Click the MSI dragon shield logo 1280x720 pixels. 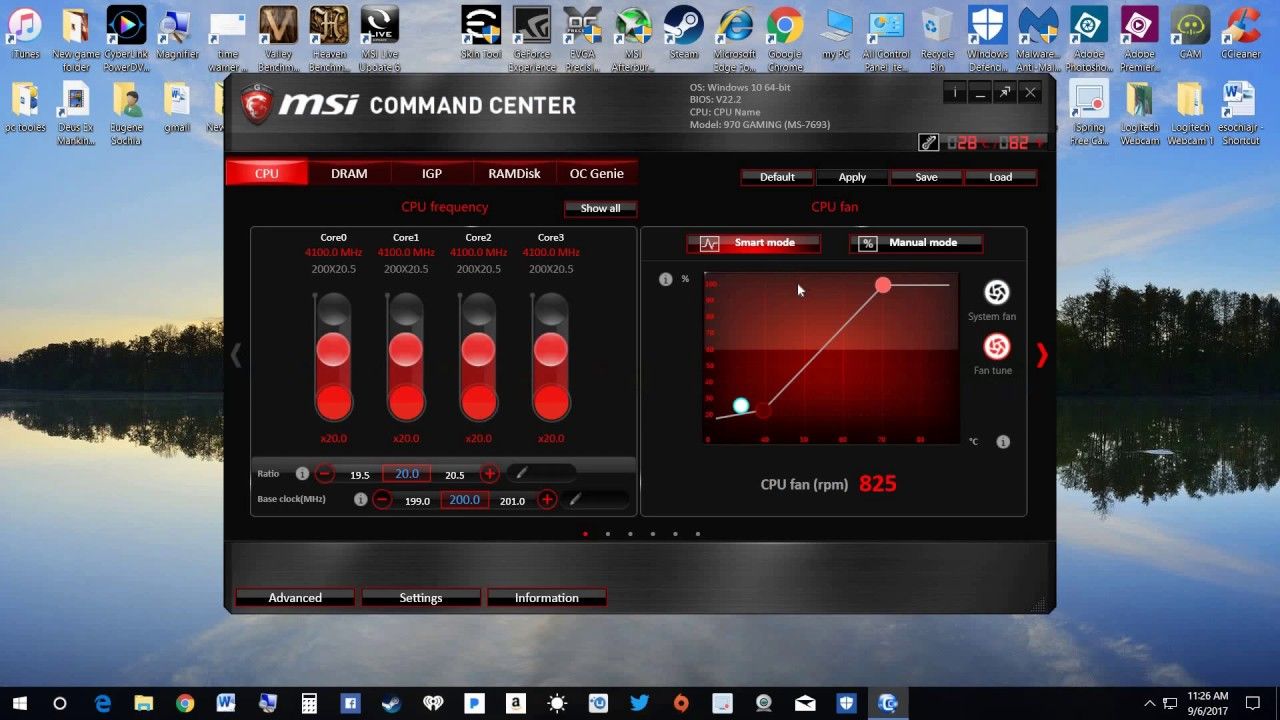click(257, 104)
